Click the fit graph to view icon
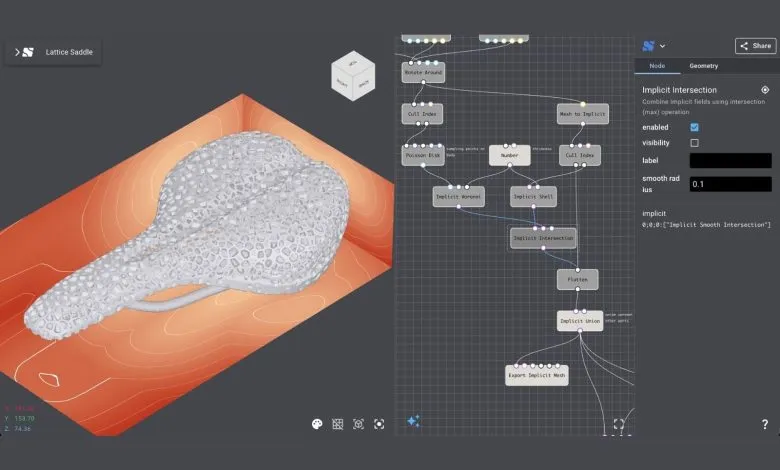 pyautogui.click(x=619, y=425)
